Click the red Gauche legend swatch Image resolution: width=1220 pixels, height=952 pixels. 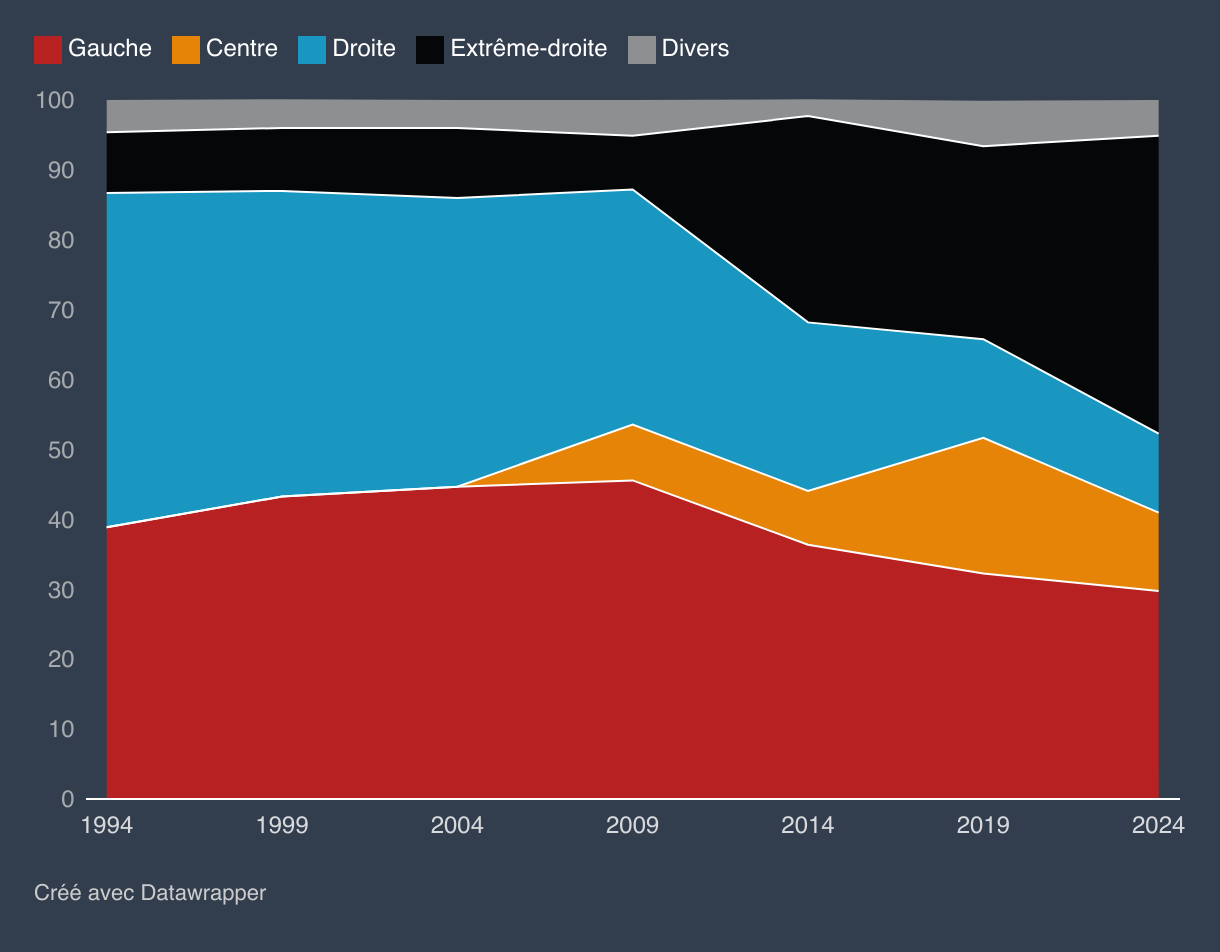tap(48, 49)
